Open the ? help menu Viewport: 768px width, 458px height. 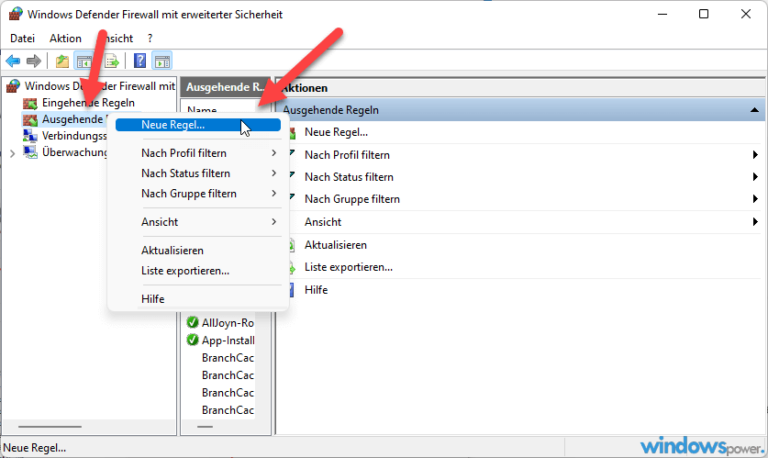click(150, 38)
